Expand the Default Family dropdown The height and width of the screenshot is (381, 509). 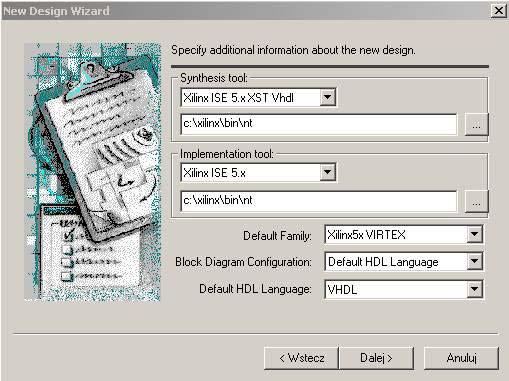pyautogui.click(x=474, y=235)
